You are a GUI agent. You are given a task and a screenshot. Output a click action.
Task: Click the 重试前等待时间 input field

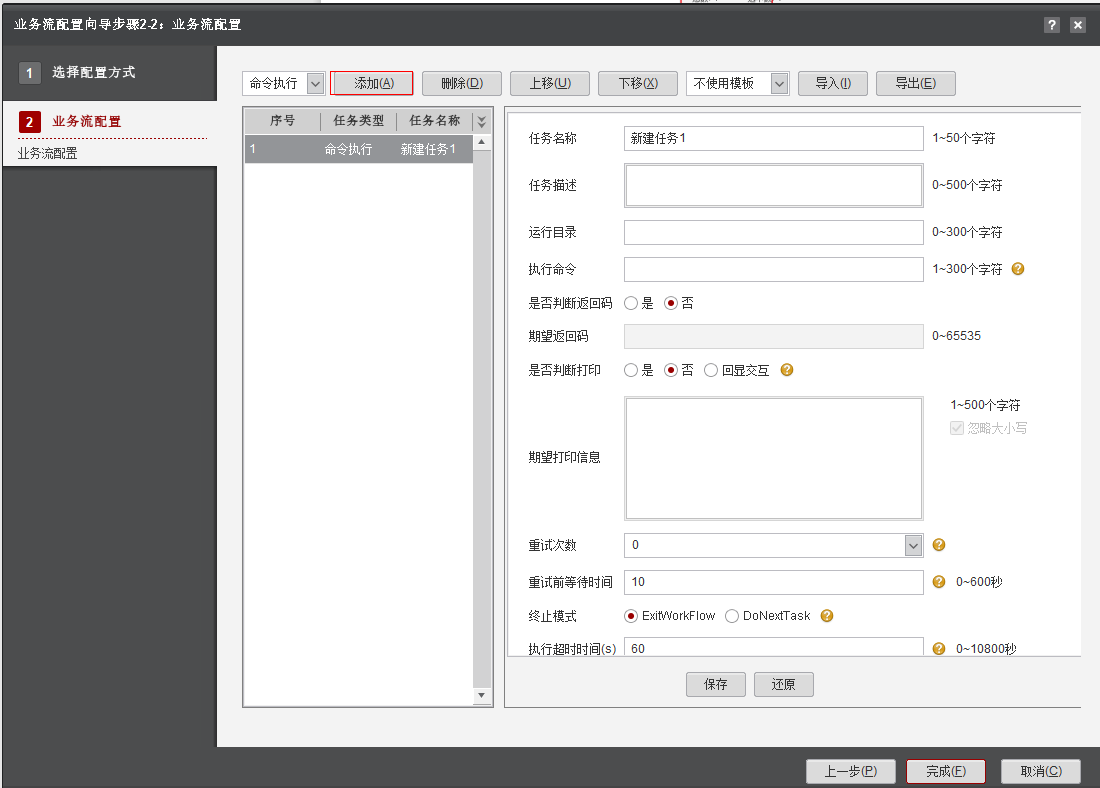(x=773, y=582)
